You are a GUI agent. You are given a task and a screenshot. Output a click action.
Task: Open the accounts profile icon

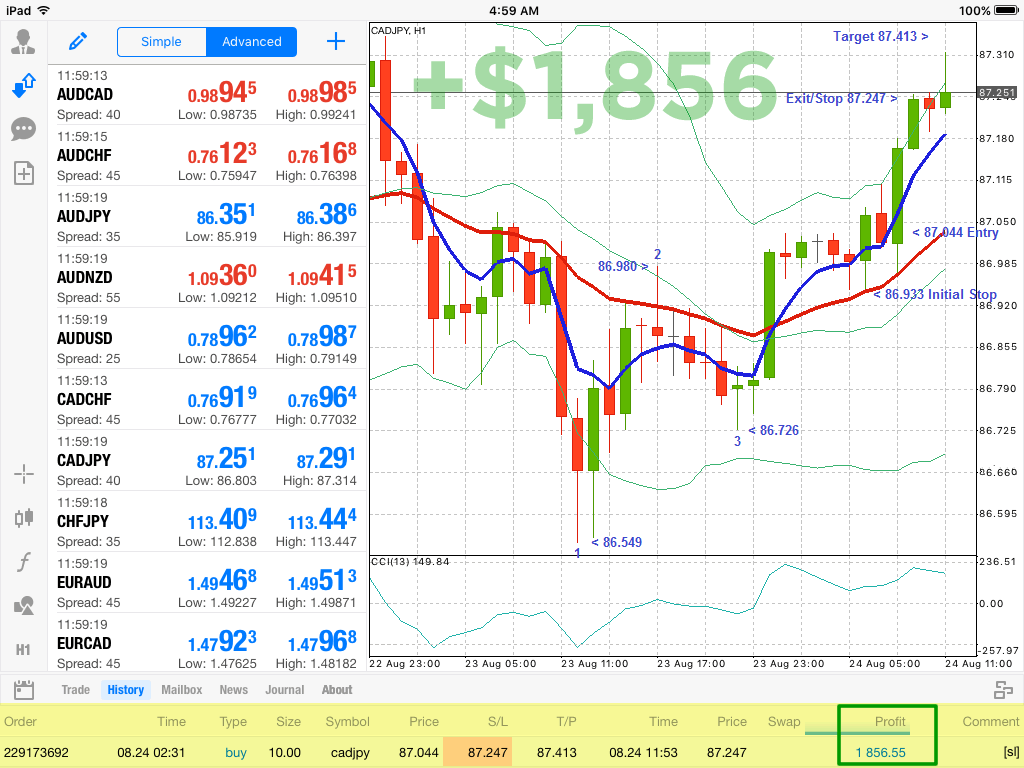tap(24, 41)
